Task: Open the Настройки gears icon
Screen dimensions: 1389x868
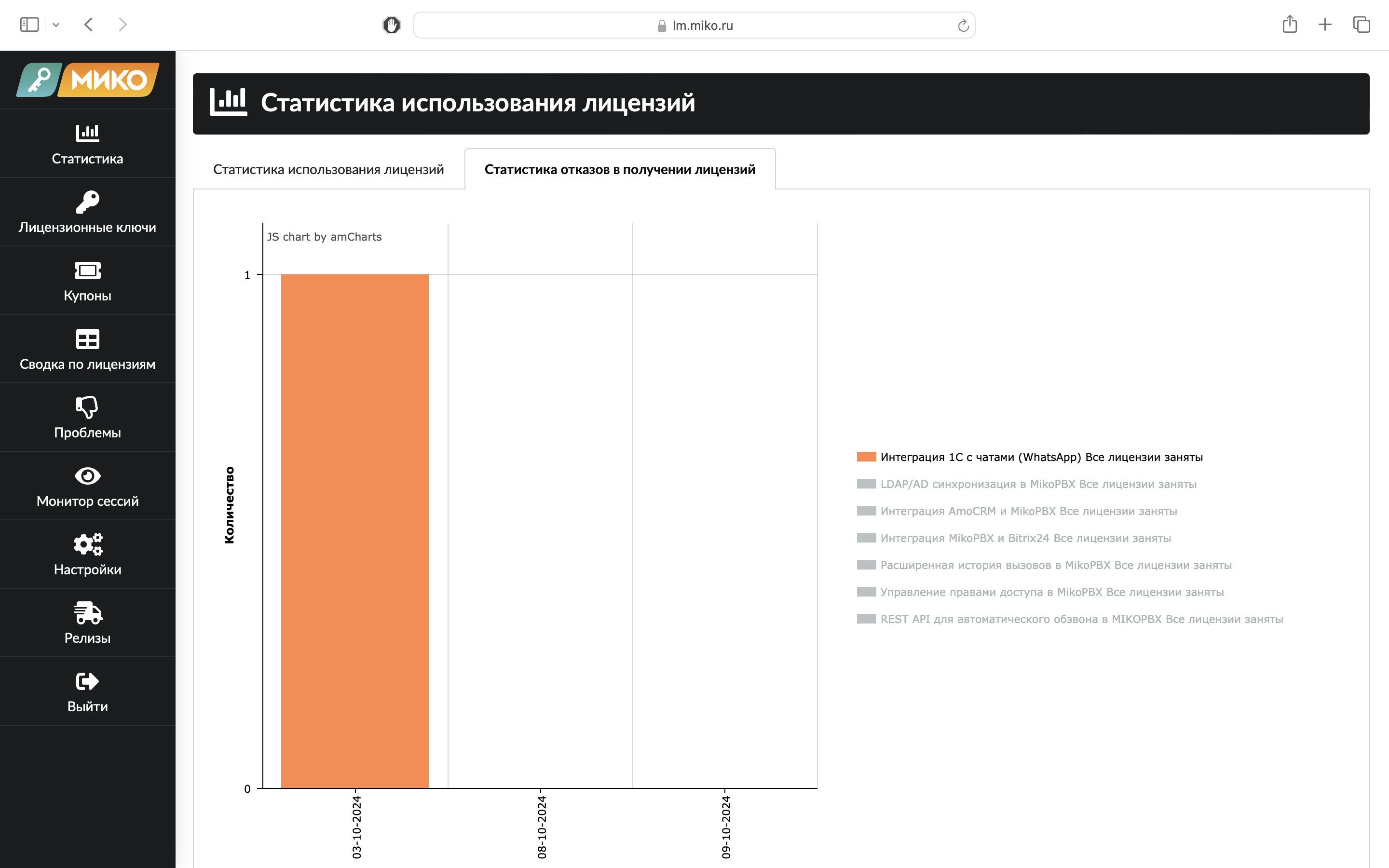Action: 87,544
